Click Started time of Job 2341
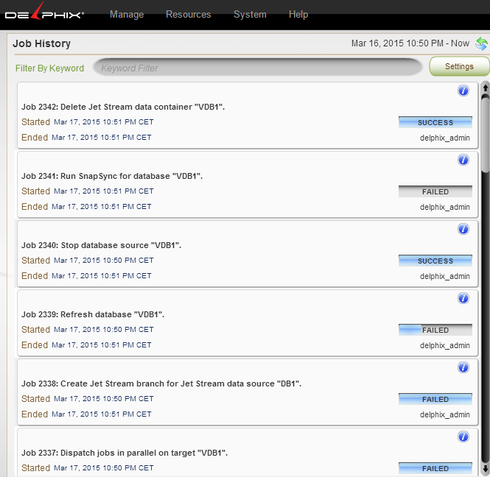Screen dimensions: 490x477 (104, 191)
